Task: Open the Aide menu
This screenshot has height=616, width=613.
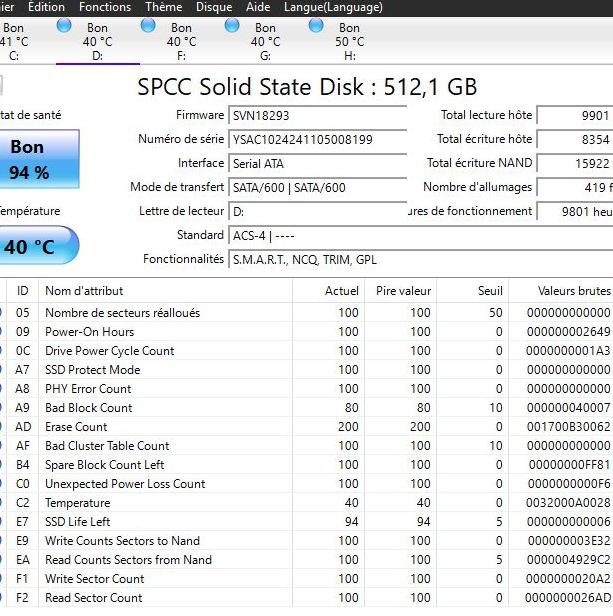Action: [x=258, y=7]
